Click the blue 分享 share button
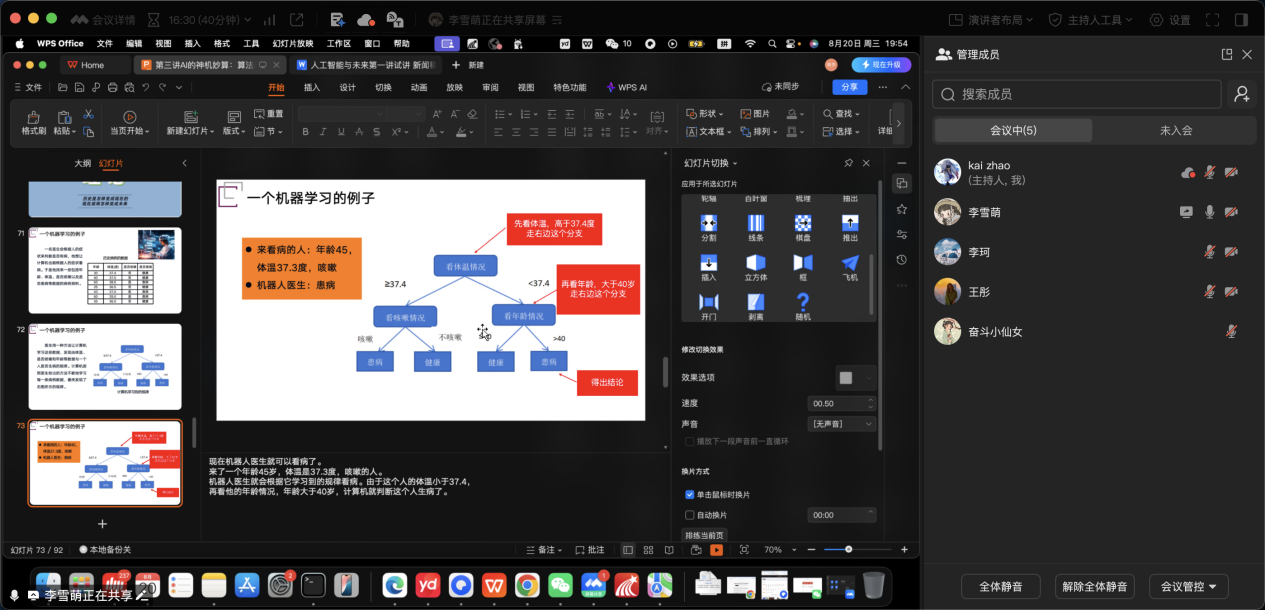Viewport: 1265px width, 610px height. (849, 87)
